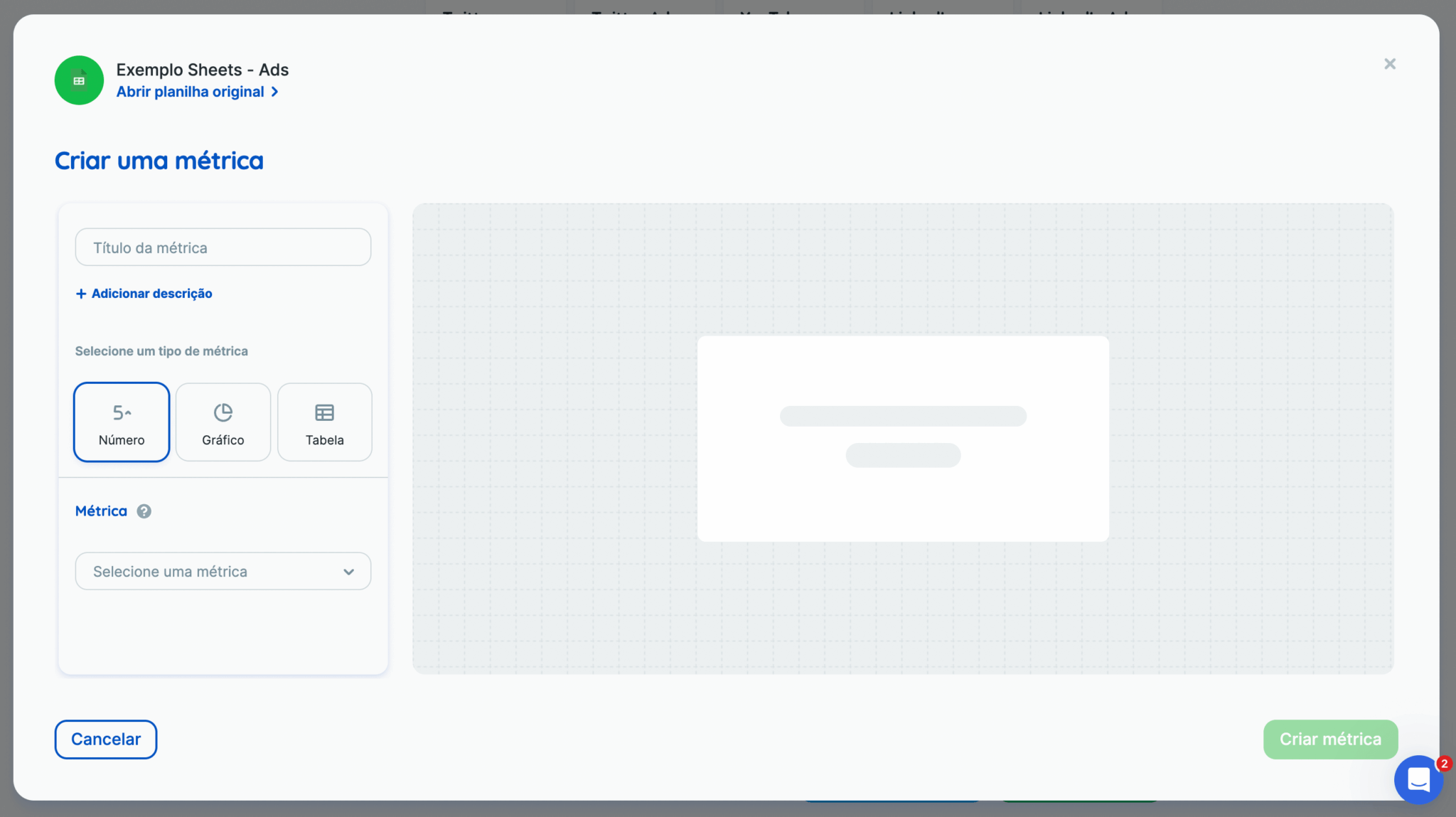The height and width of the screenshot is (817, 1456).
Task: Click the plus icon beside Adicionar descrição
Action: pyautogui.click(x=81, y=294)
